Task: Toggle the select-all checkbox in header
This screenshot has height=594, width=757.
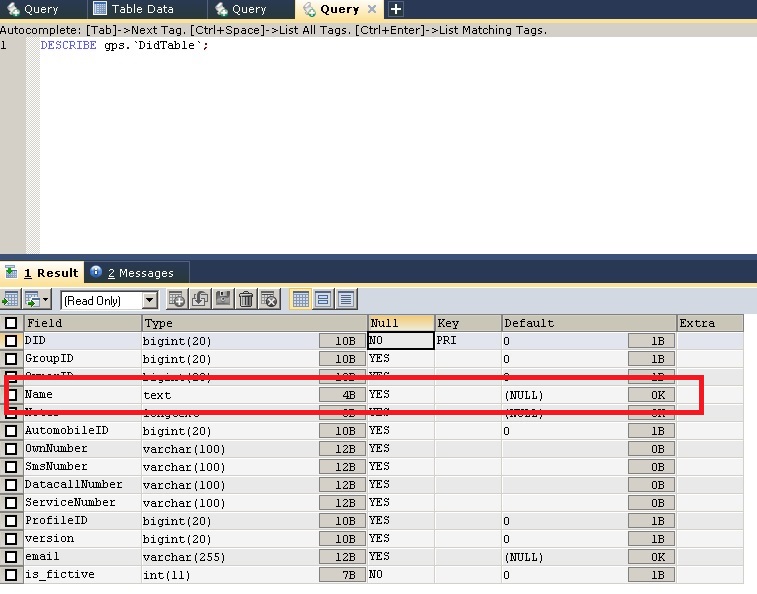Action: tap(11, 323)
